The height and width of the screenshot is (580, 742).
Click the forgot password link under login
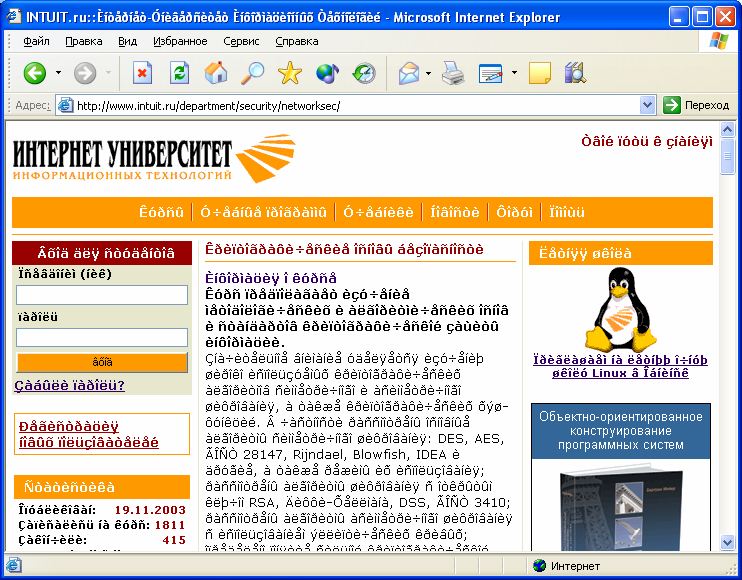[x=70, y=386]
